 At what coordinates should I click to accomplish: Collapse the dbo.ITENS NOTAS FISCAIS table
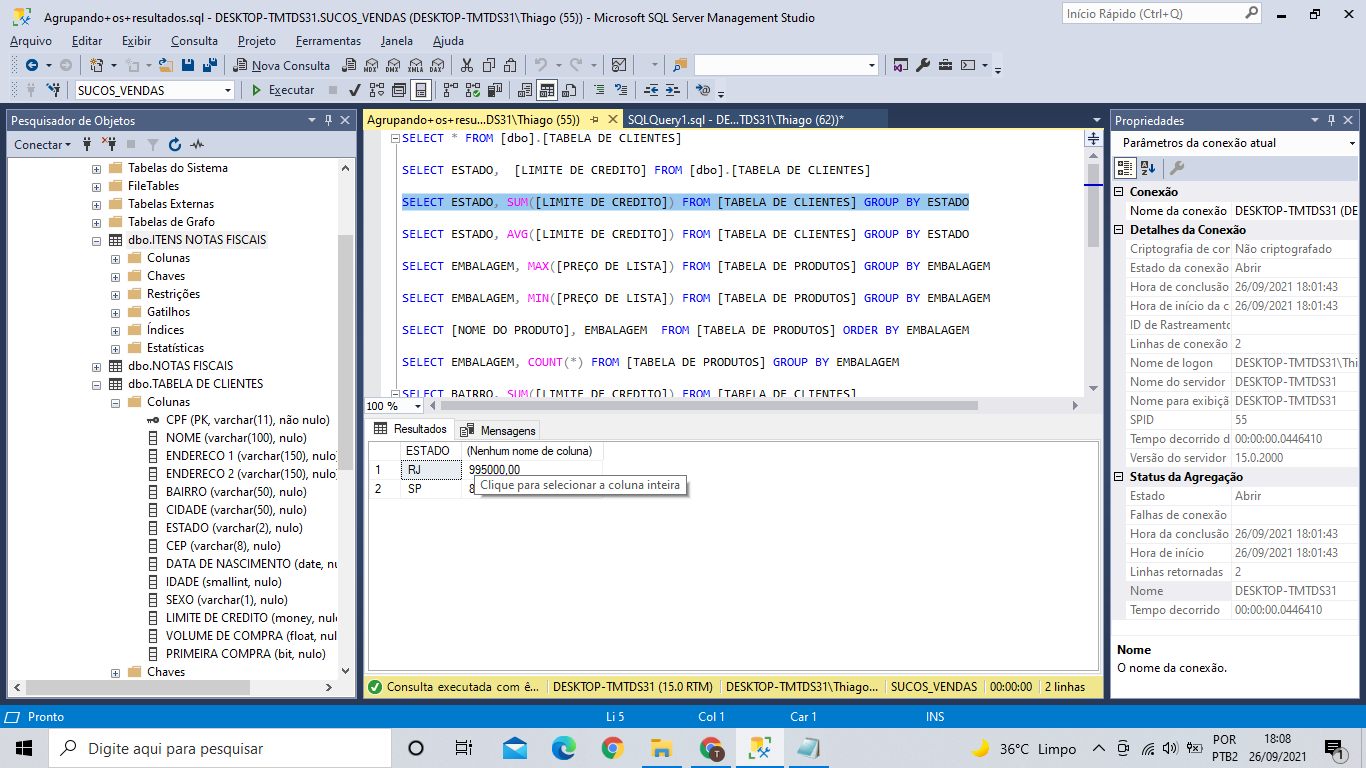[x=97, y=240]
